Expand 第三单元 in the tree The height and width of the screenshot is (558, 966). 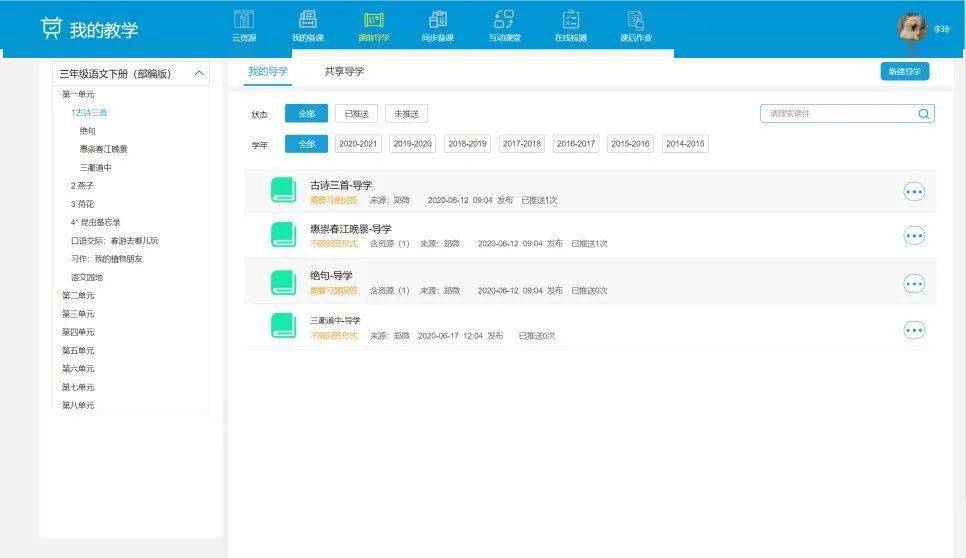[78, 314]
